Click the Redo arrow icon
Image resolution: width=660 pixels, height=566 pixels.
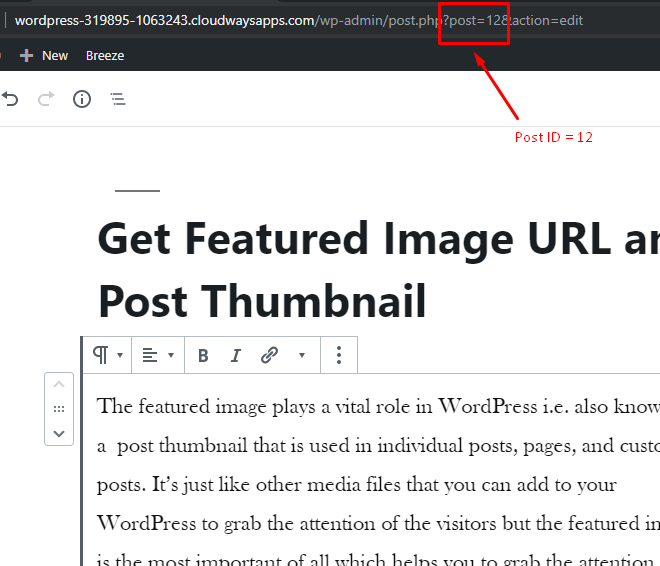coord(46,99)
